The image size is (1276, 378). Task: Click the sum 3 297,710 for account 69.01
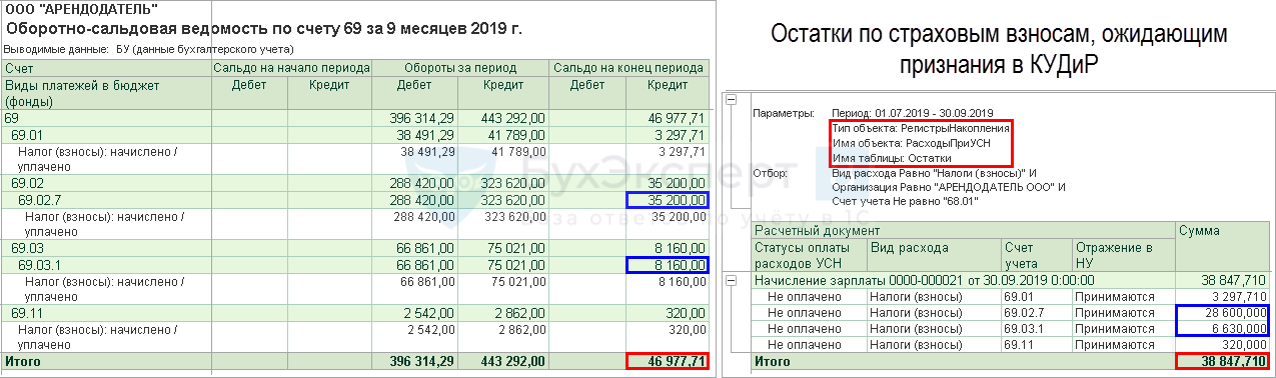click(x=1238, y=297)
